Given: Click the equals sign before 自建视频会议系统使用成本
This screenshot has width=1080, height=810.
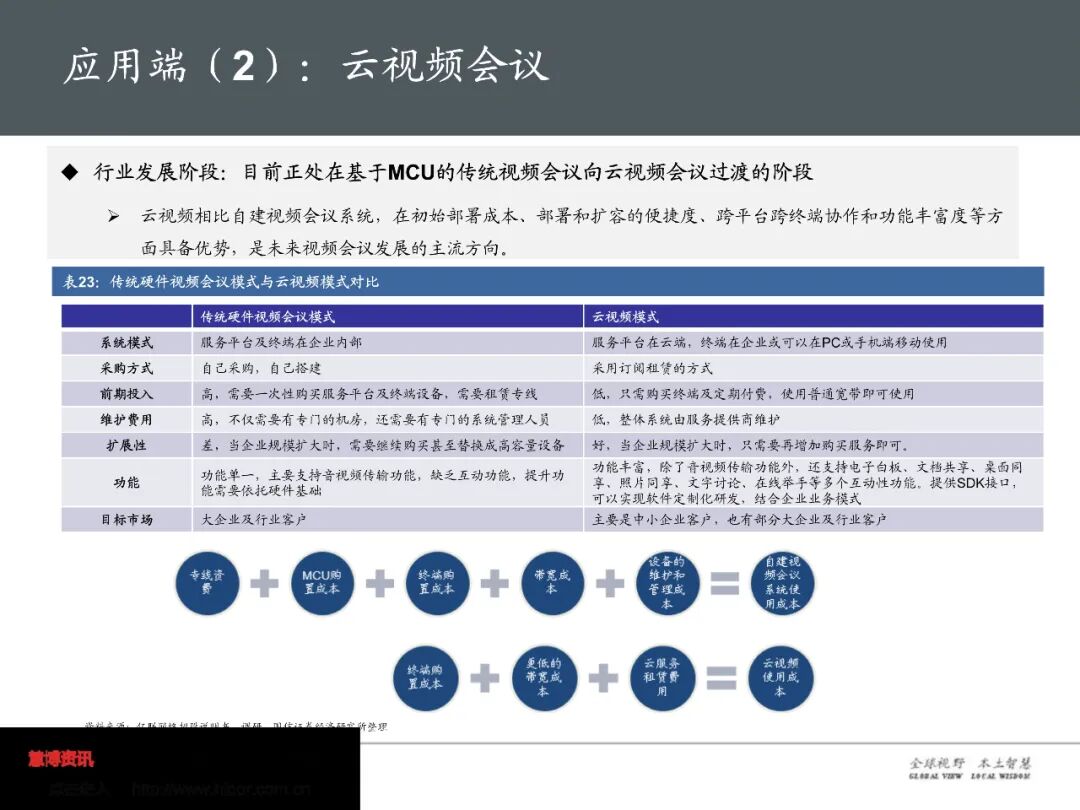Looking at the screenshot, I should point(725,584).
